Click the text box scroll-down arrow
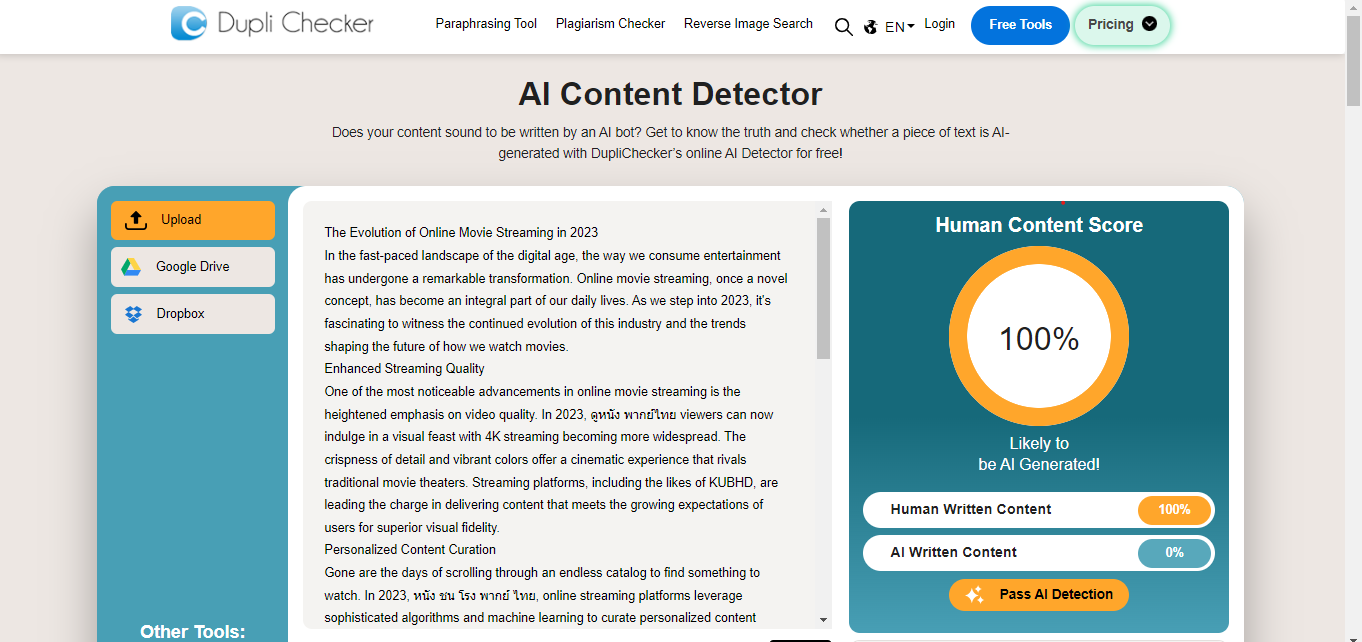 [x=824, y=621]
